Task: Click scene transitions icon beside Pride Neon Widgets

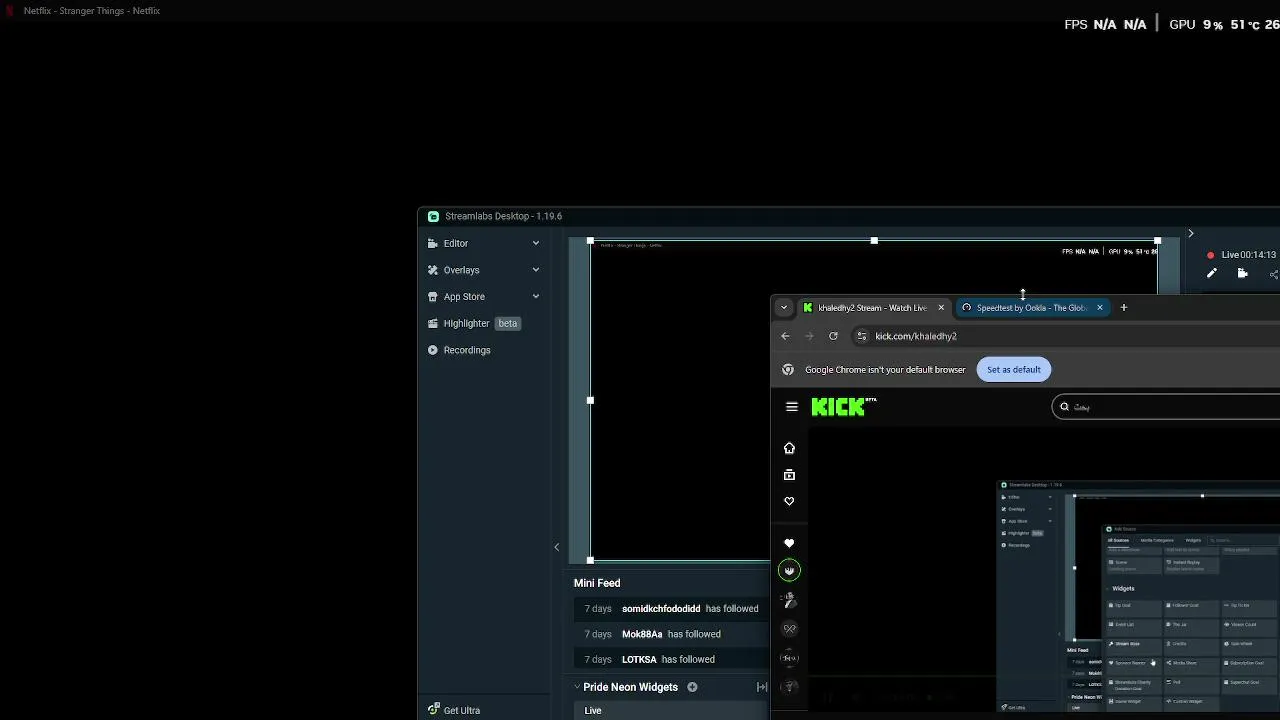Action: coord(762,687)
